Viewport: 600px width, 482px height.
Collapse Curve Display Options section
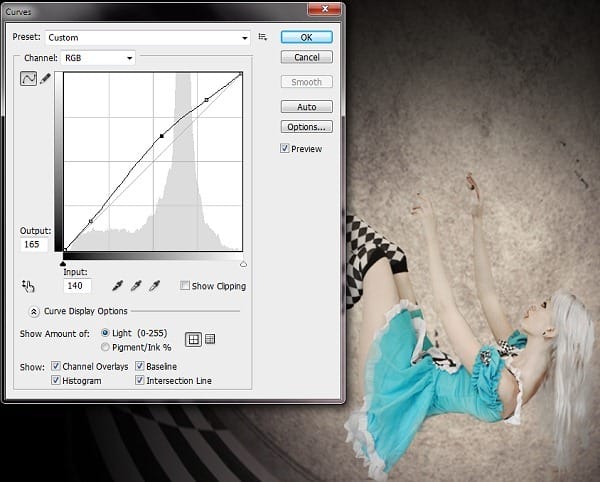[x=35, y=311]
